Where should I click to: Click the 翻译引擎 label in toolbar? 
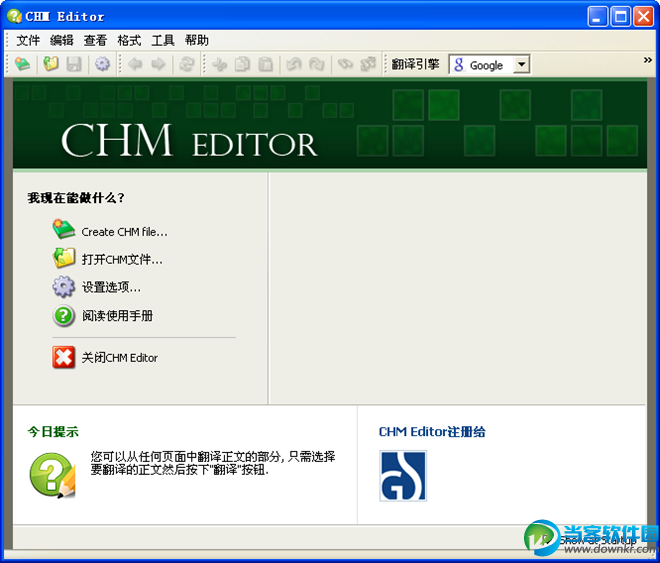point(415,64)
